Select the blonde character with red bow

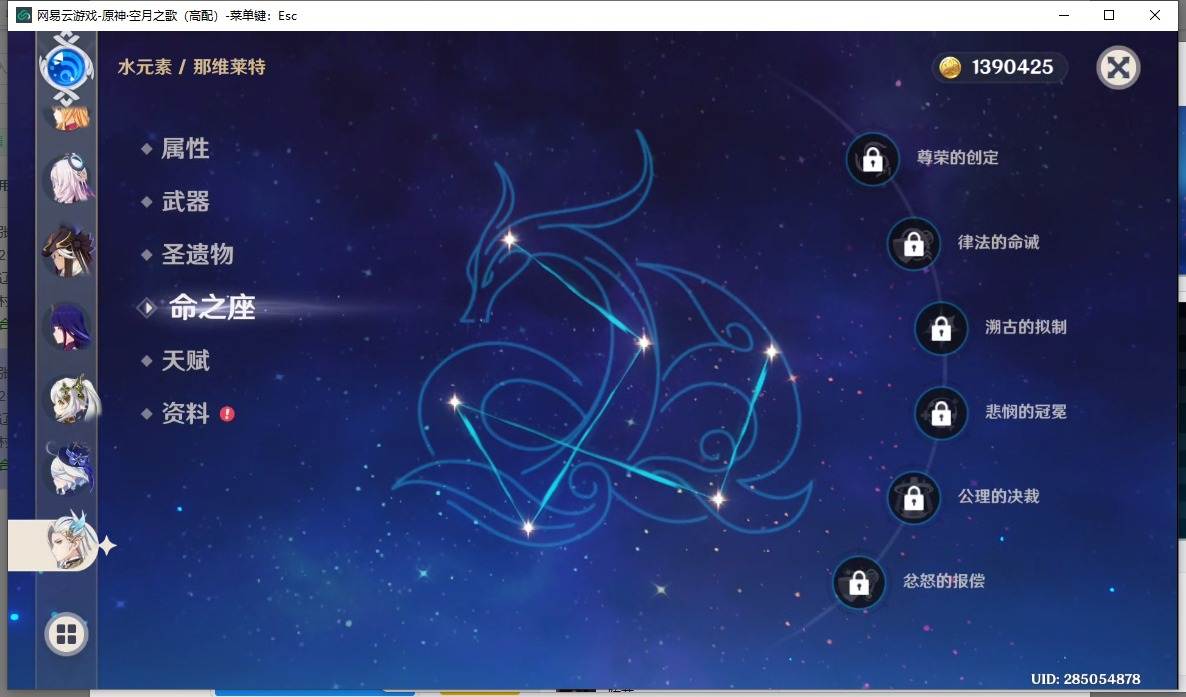(70, 117)
